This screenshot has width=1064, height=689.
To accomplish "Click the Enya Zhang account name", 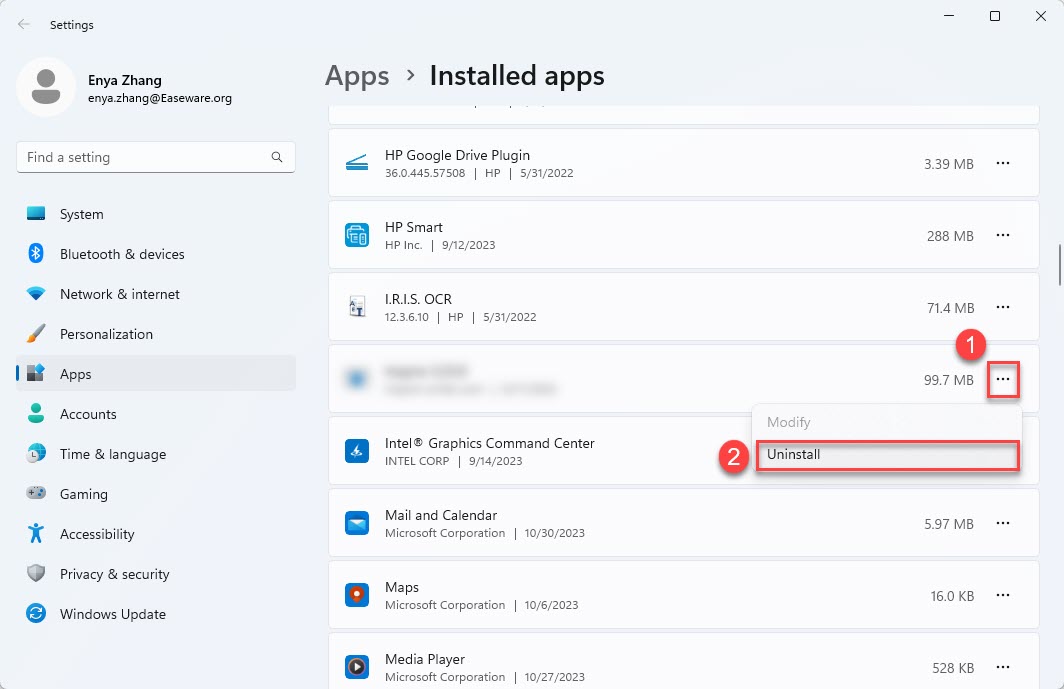I will click(x=125, y=80).
